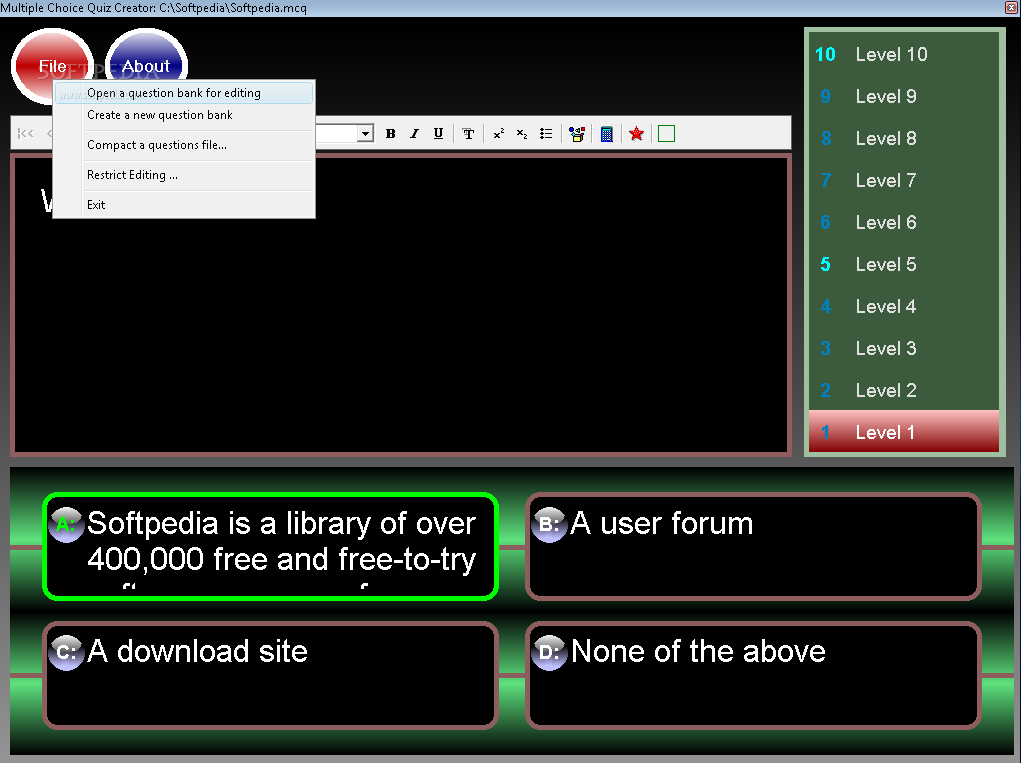This screenshot has height=763, width=1021.
Task: Mark answer C via C bubble
Action: [66, 652]
